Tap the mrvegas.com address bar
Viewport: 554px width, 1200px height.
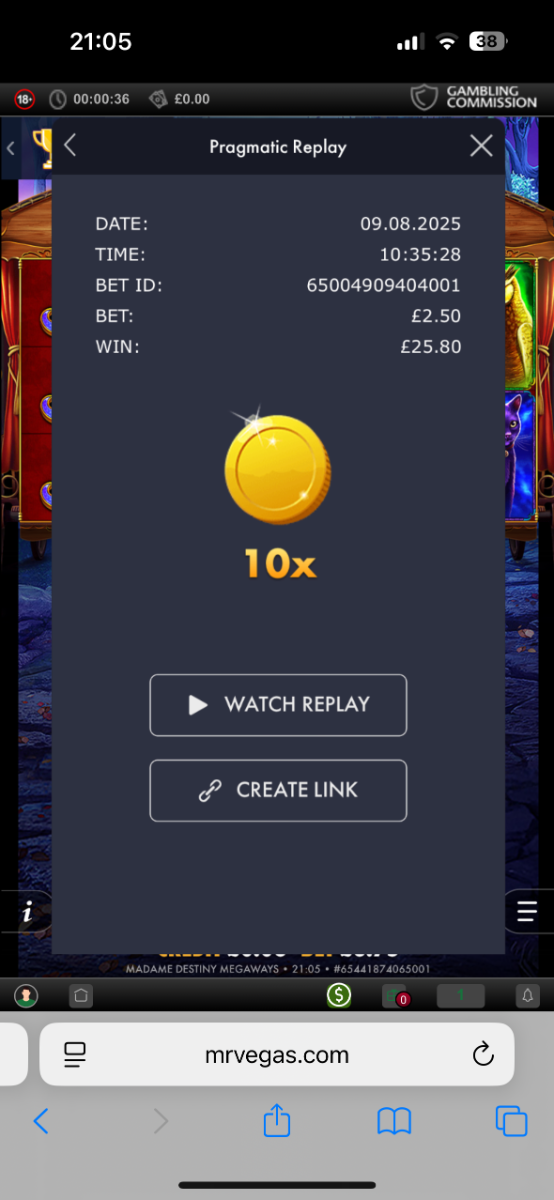pyautogui.click(x=277, y=1054)
